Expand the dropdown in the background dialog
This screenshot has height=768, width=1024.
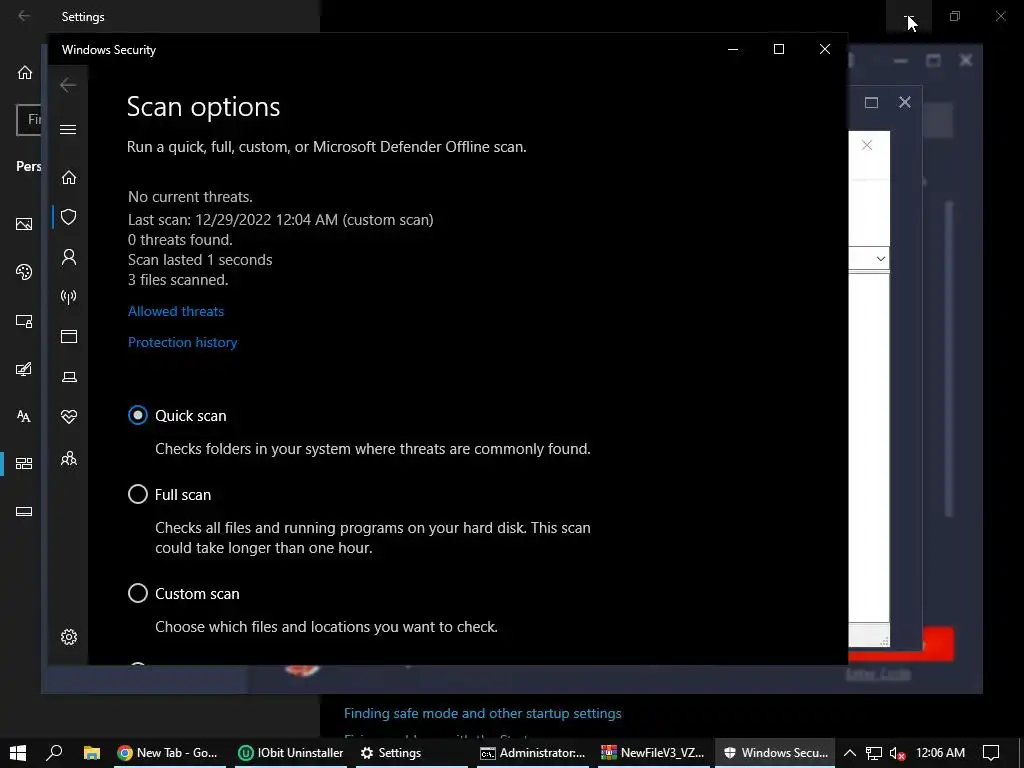880,259
